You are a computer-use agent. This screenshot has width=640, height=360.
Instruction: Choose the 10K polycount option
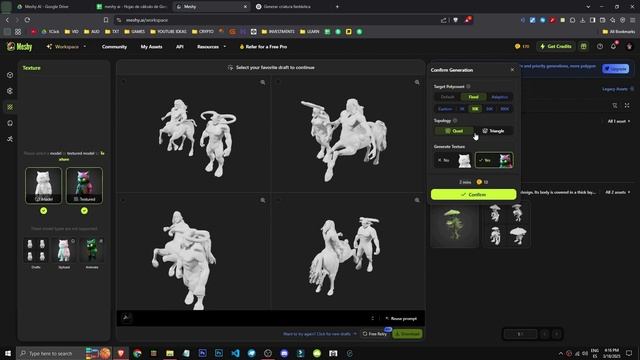pyautogui.click(x=475, y=109)
